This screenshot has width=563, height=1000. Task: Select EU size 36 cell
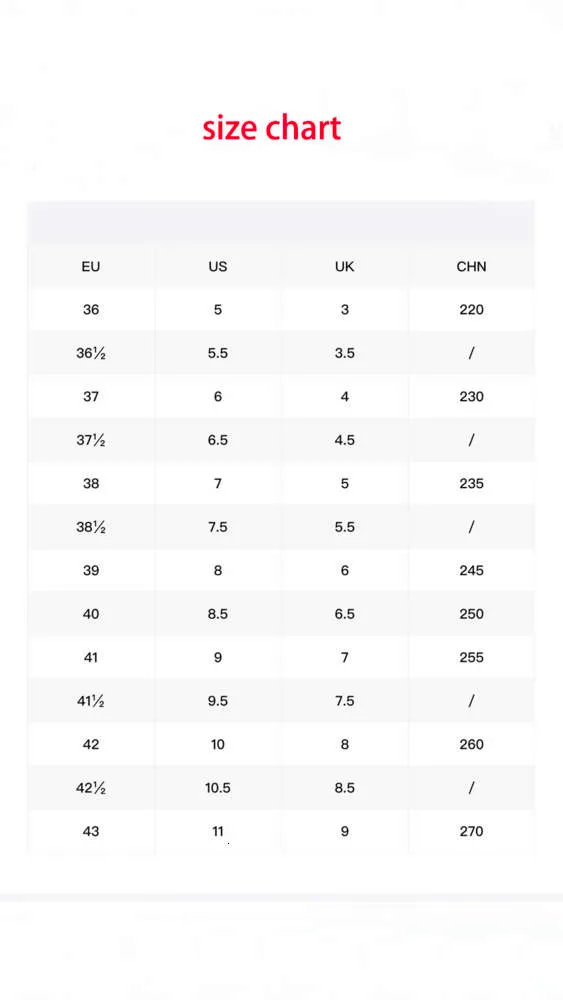point(91,310)
